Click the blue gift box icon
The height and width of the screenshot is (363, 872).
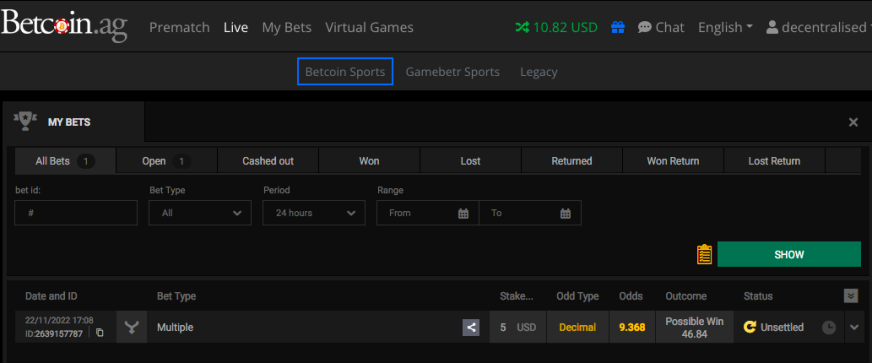click(618, 27)
